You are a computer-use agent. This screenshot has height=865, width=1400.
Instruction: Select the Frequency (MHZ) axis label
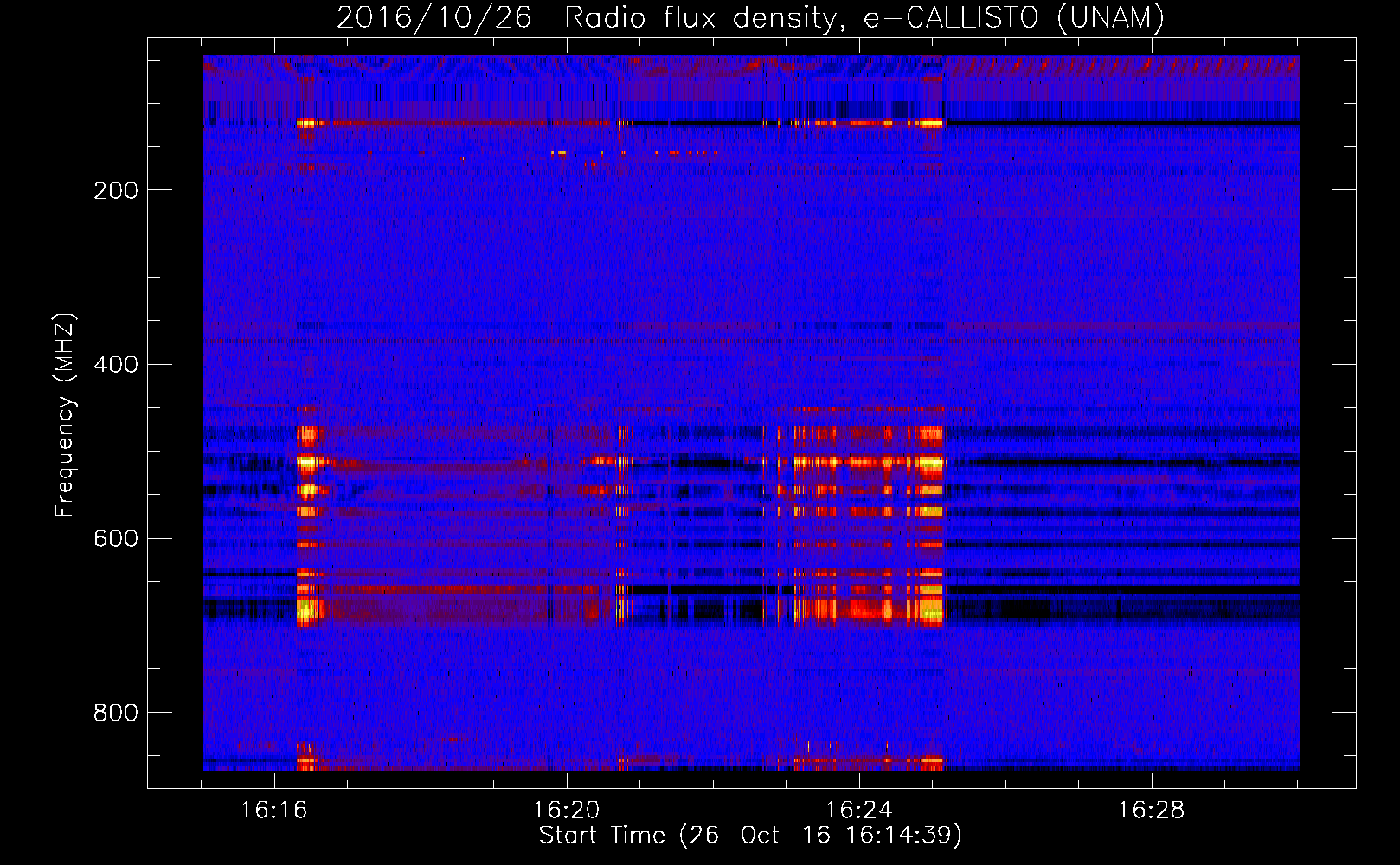click(x=65, y=415)
